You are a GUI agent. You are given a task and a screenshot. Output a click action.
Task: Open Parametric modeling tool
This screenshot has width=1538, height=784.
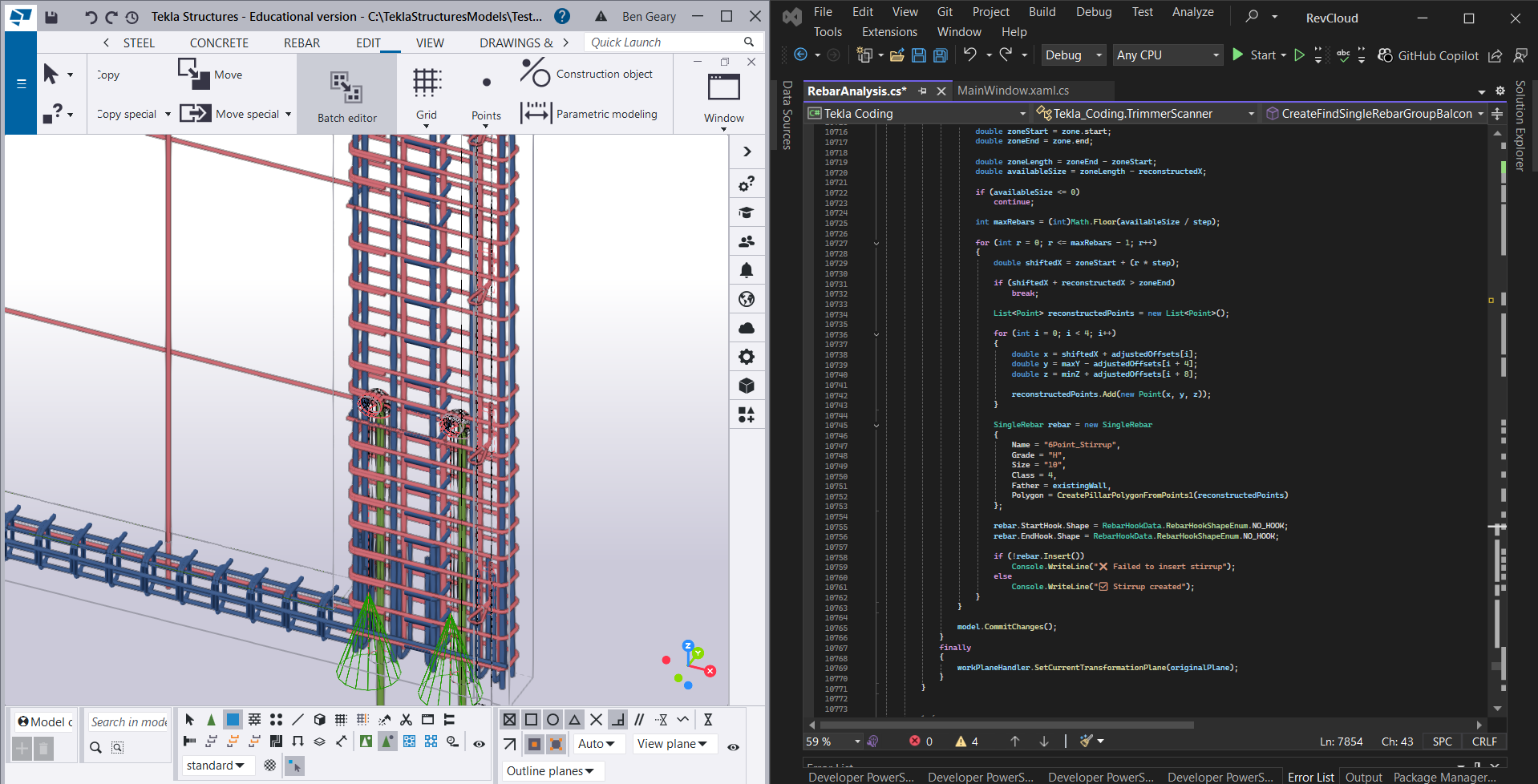point(589,114)
